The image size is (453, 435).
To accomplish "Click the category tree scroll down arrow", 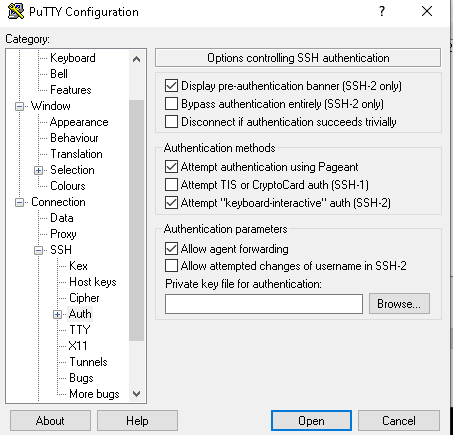I will click(x=136, y=394).
